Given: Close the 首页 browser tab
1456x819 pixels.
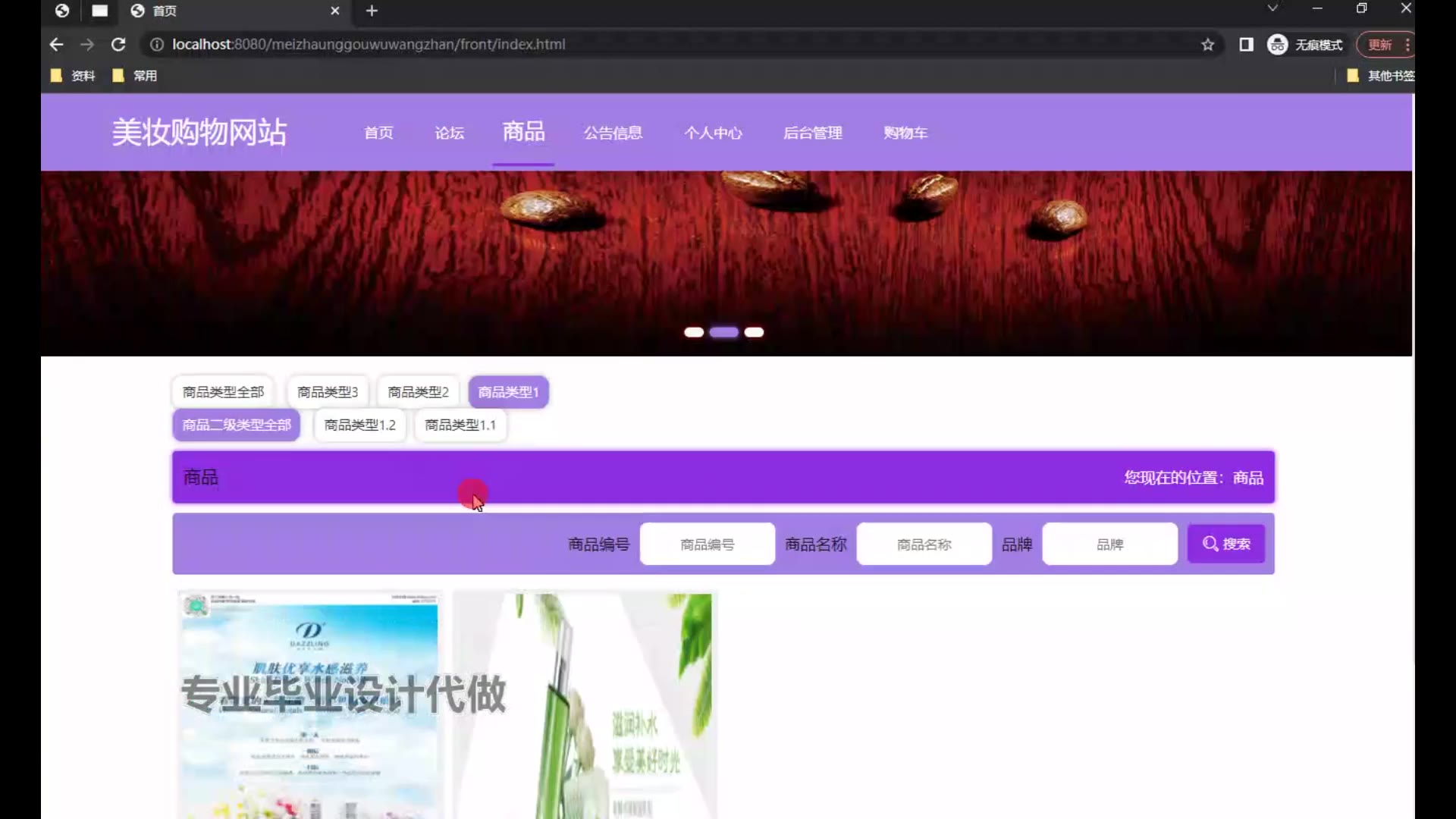Looking at the screenshot, I should [335, 11].
